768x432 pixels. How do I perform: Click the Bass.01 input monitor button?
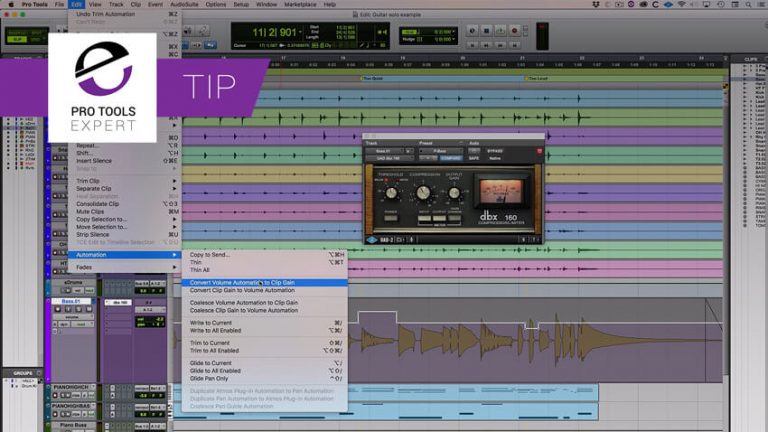point(68,309)
